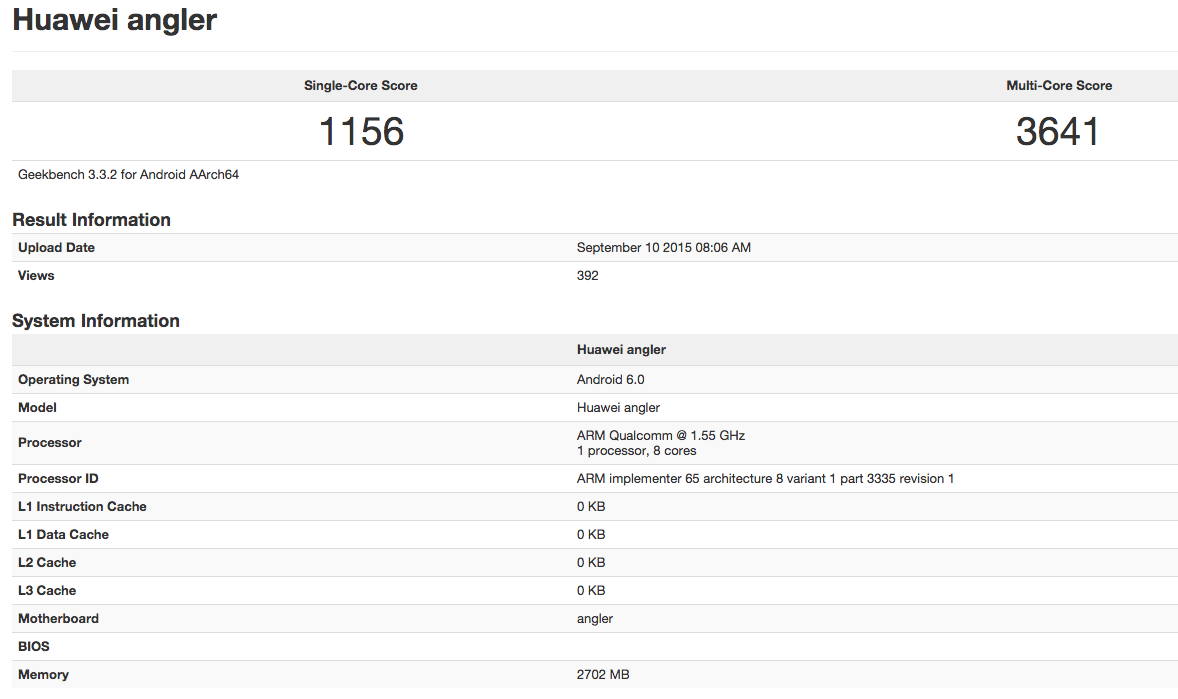Select the 'Android 6.0' value
The height and width of the screenshot is (699, 1178).
[x=611, y=380]
